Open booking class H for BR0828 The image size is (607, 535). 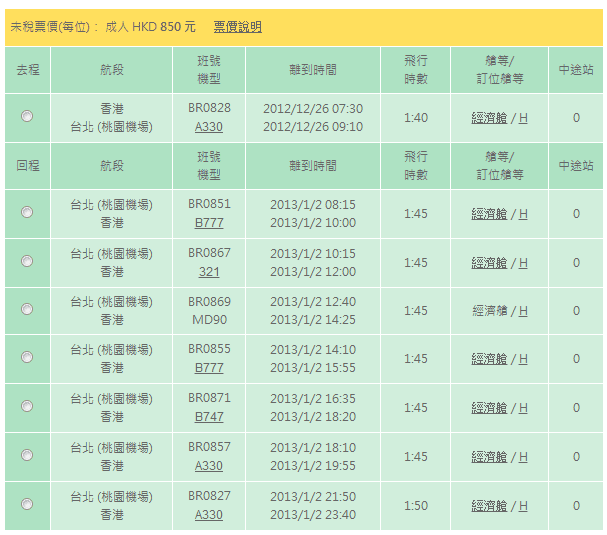click(x=523, y=118)
